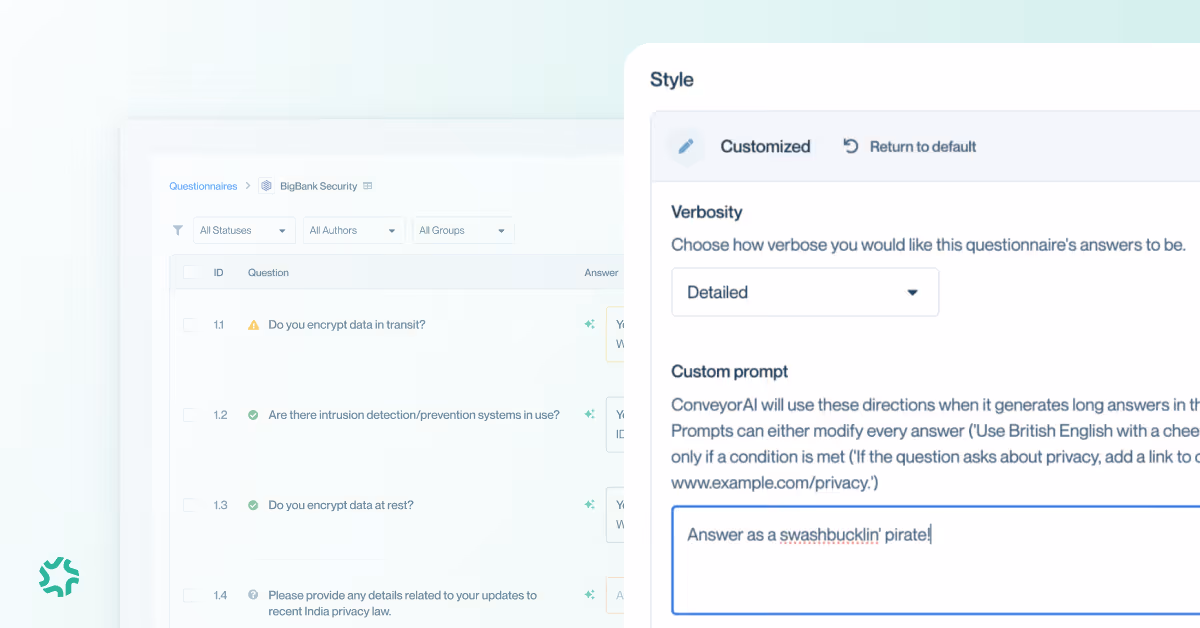
Task: Click the AI sparkle icon on row 1.3
Action: coord(590,505)
